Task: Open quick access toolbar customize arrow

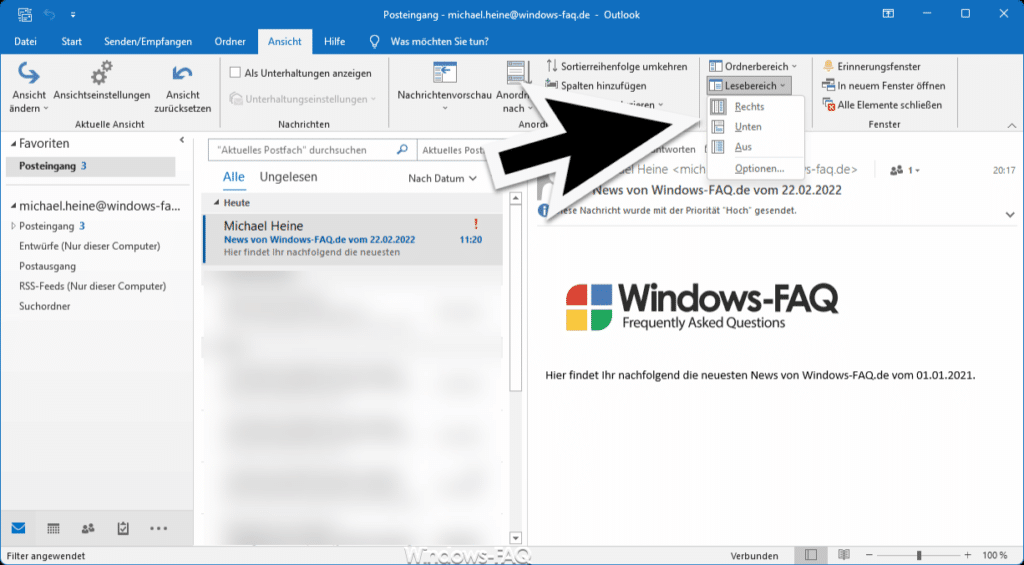Action: (73, 14)
